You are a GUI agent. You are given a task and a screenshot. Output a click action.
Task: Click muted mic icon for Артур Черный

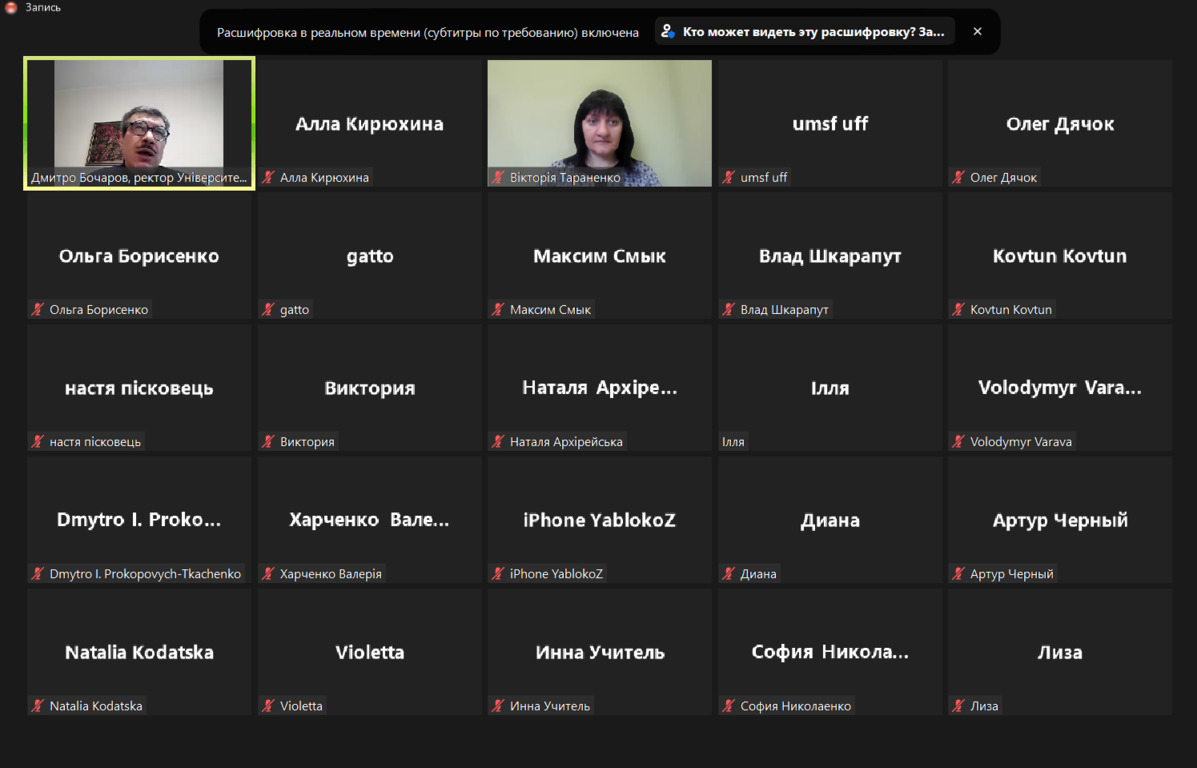[x=958, y=573]
